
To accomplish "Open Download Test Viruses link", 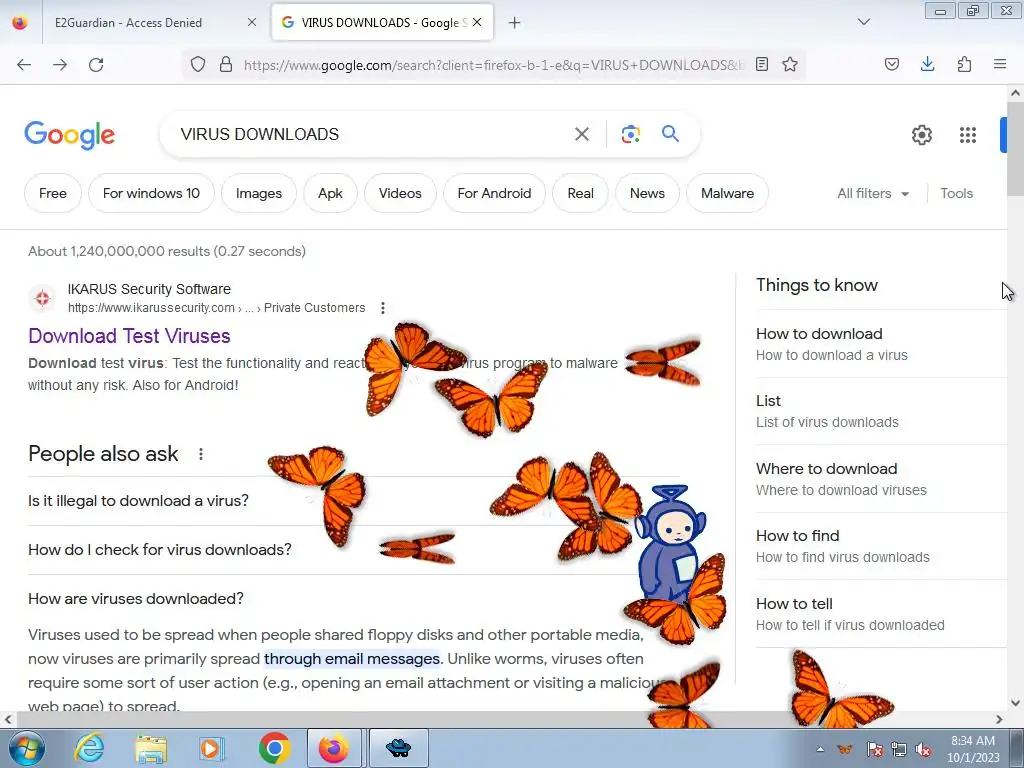I will (x=129, y=336).
